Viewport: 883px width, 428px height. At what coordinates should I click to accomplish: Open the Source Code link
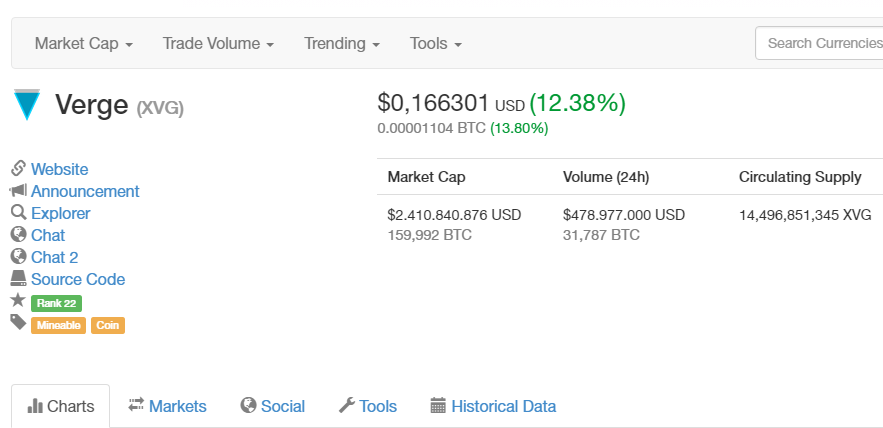pyautogui.click(x=78, y=279)
